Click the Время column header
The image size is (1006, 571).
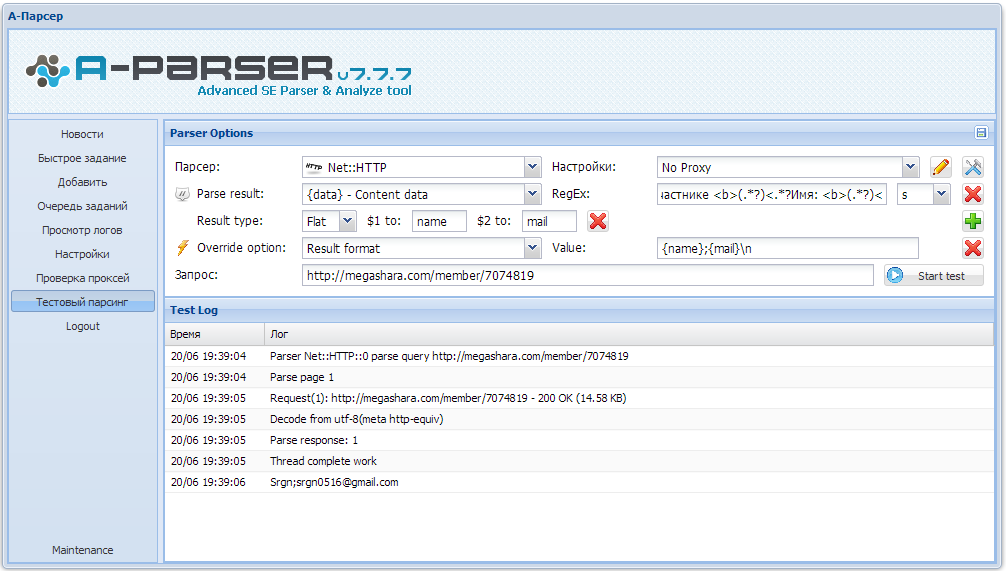(x=215, y=334)
